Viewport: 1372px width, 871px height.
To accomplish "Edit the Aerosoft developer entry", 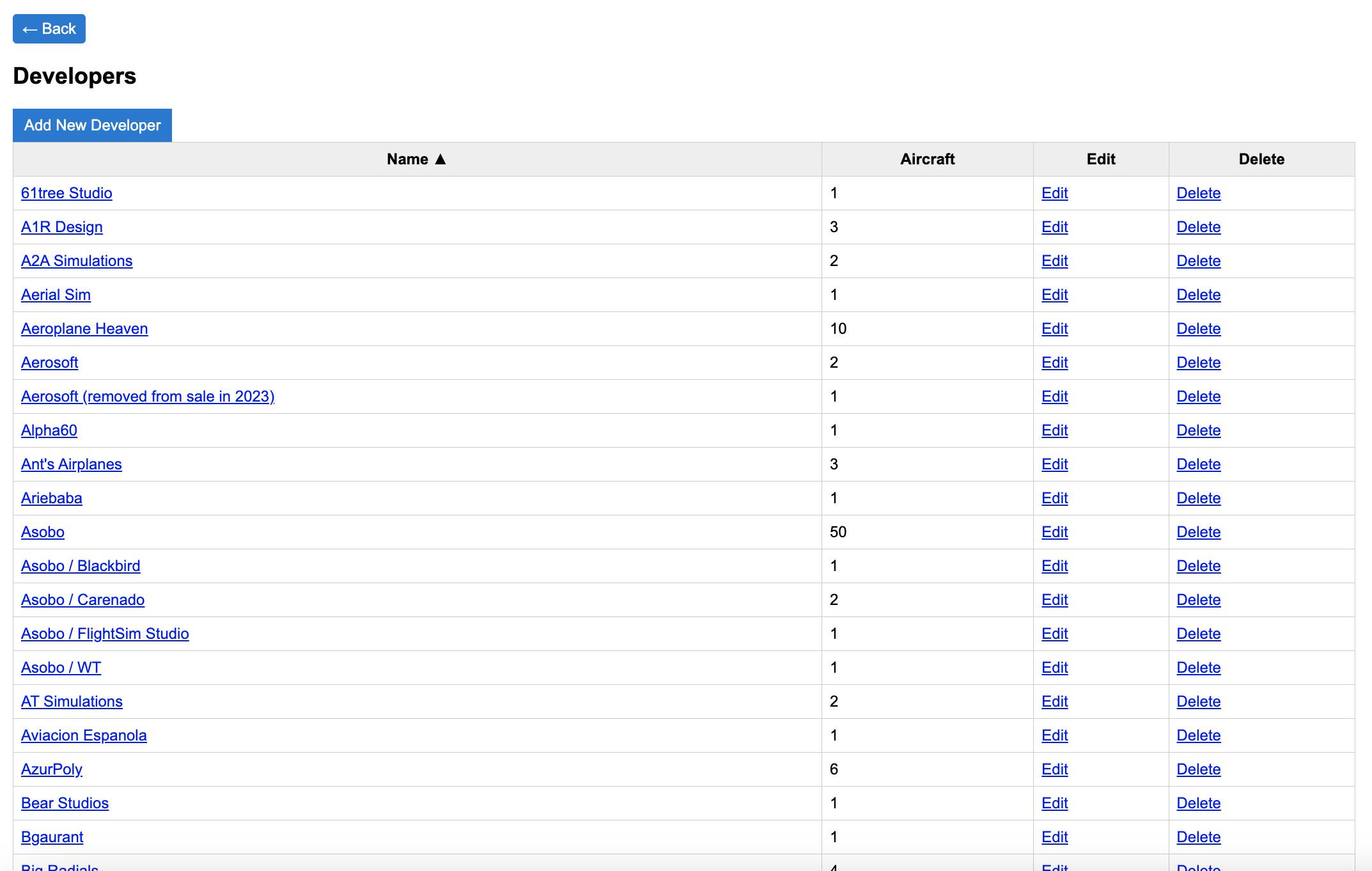I will point(1054,363).
